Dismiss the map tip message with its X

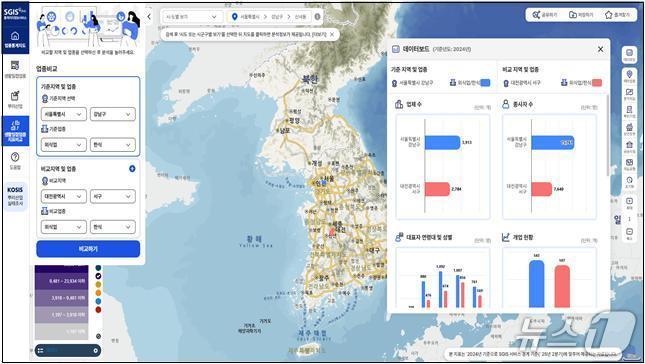332,35
